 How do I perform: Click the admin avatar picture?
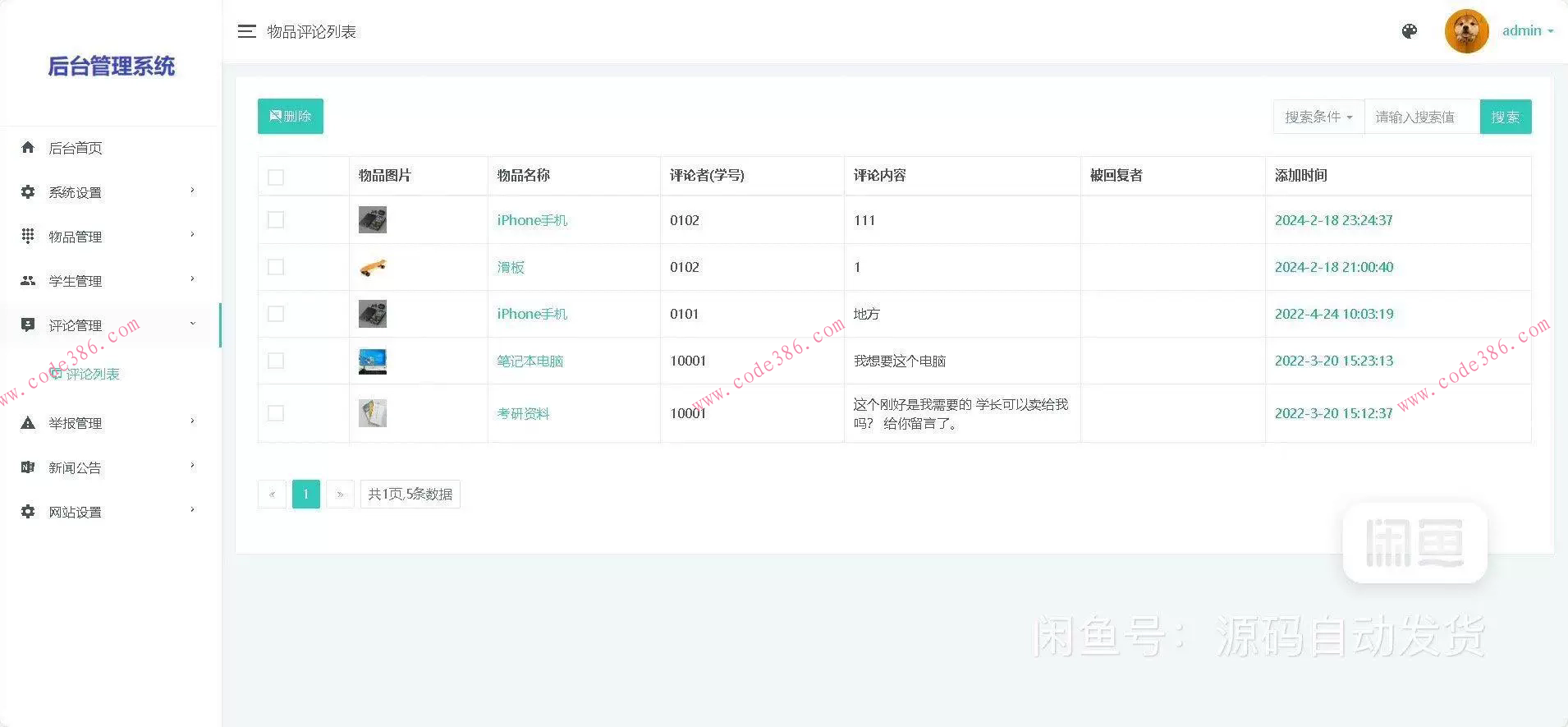1466,31
